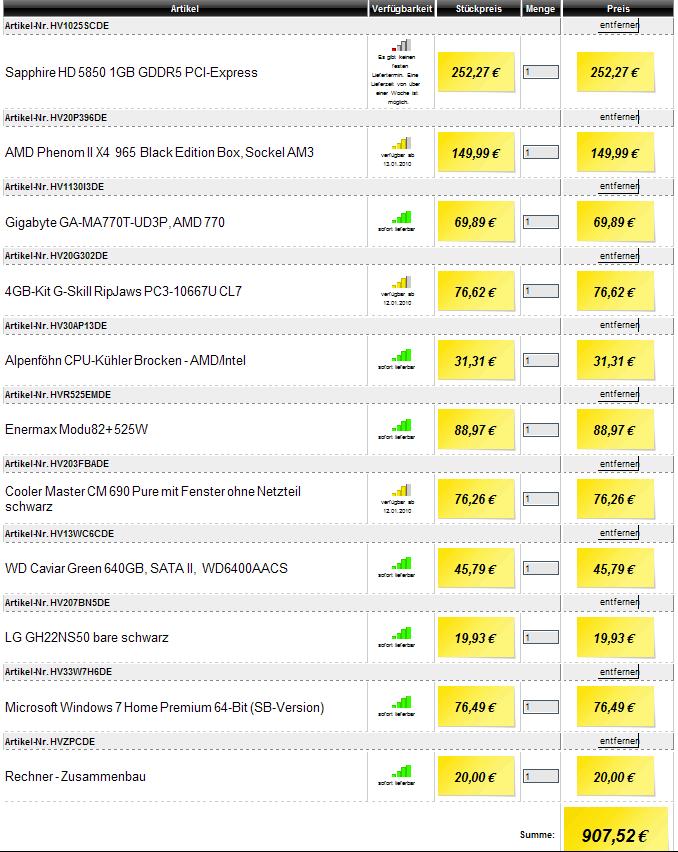Click availability icon for WD Caviar Green
Viewport: 678px width, 852px height.
(402, 563)
